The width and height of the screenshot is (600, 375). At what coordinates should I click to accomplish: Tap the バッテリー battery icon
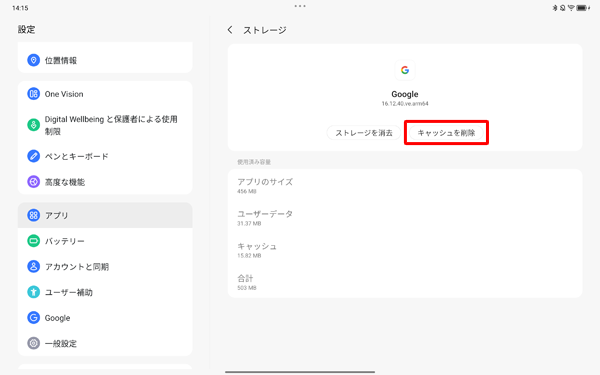(x=33, y=241)
